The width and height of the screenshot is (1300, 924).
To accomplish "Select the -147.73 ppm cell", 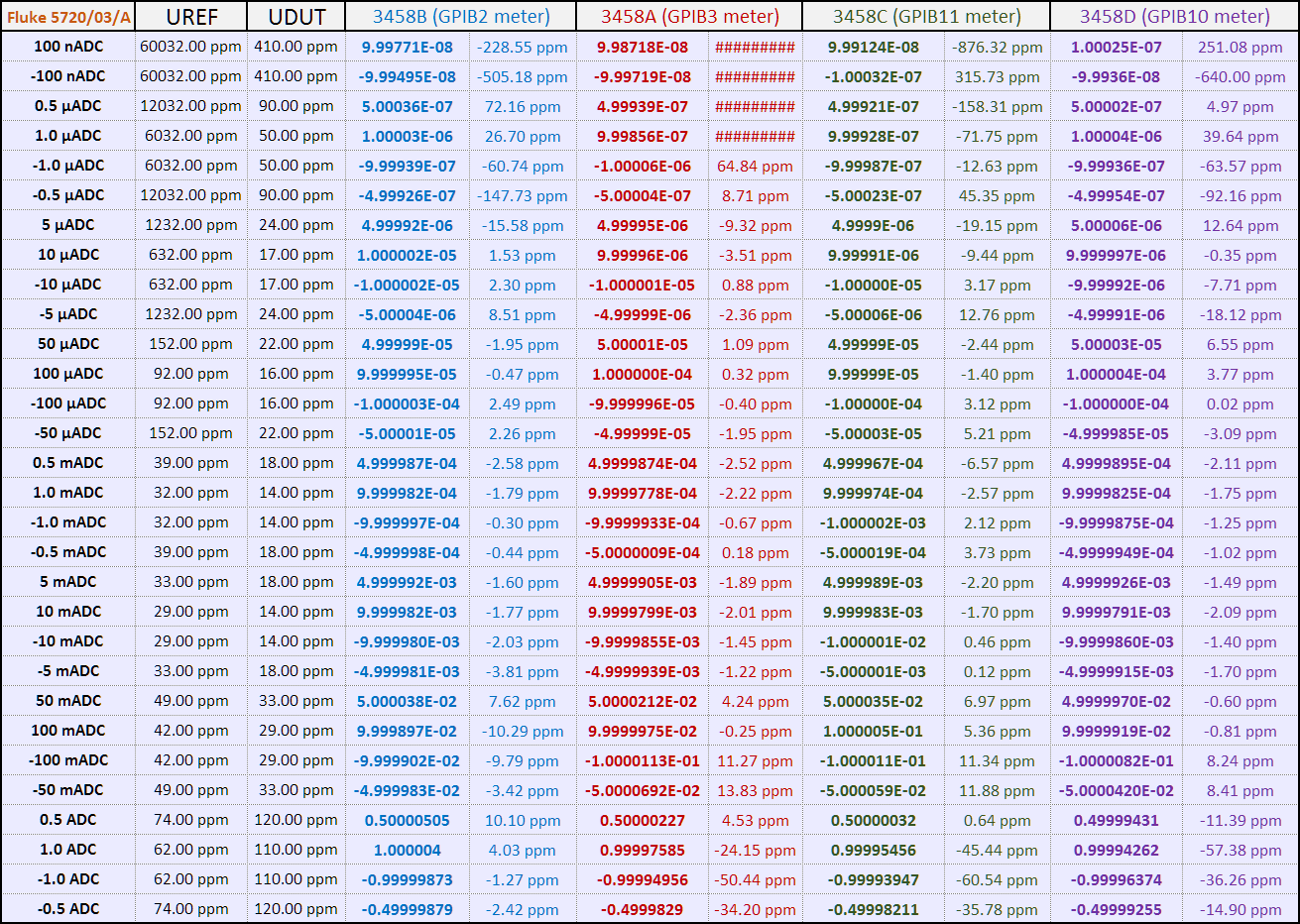I will tap(523, 195).
